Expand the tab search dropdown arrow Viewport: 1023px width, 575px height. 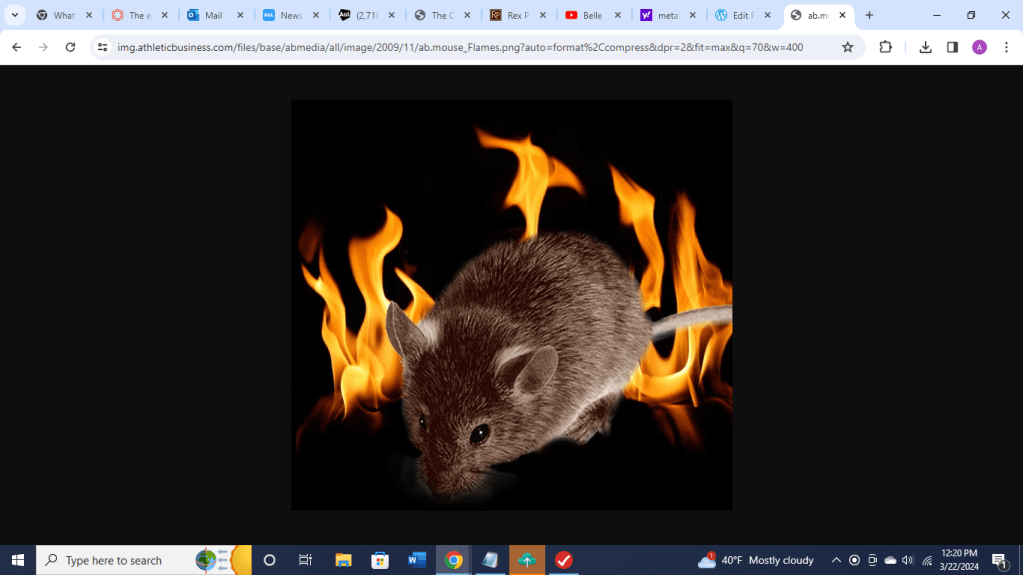(x=14, y=15)
